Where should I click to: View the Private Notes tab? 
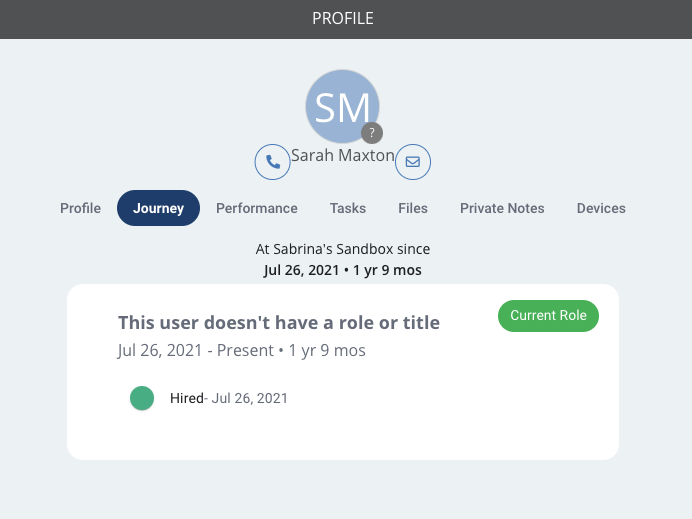(502, 208)
